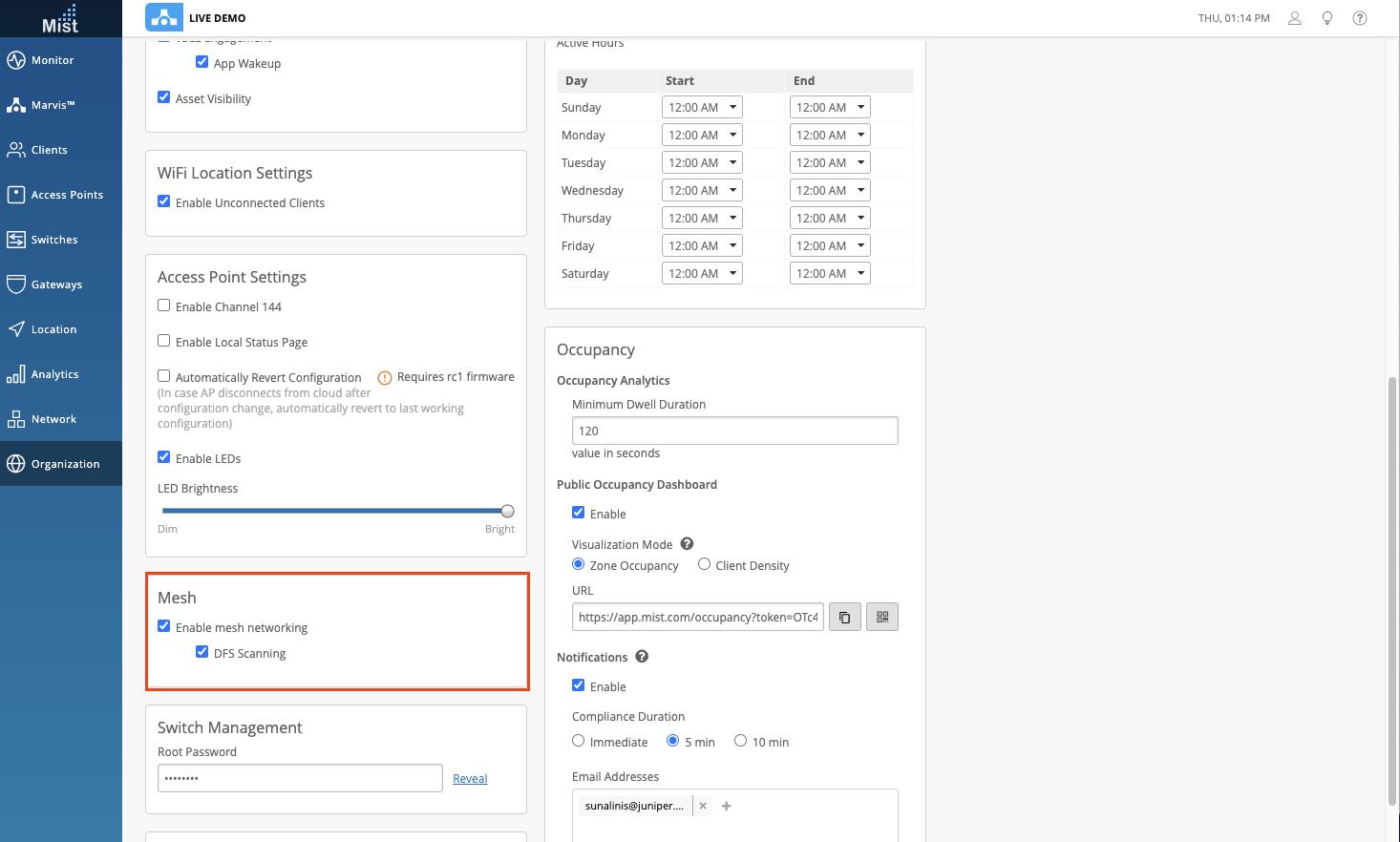1400x842 pixels.
Task: Adjust the LED Brightness slider handle
Action: click(507, 511)
